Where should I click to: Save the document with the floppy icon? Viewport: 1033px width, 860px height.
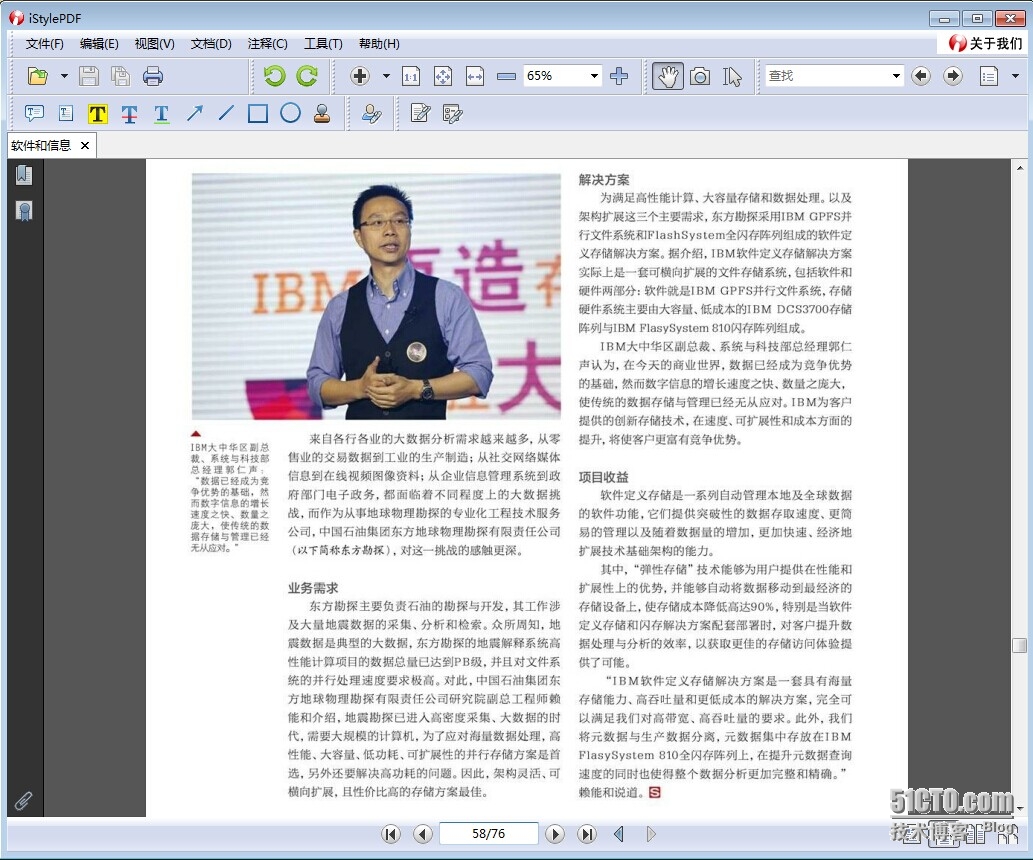click(x=89, y=76)
